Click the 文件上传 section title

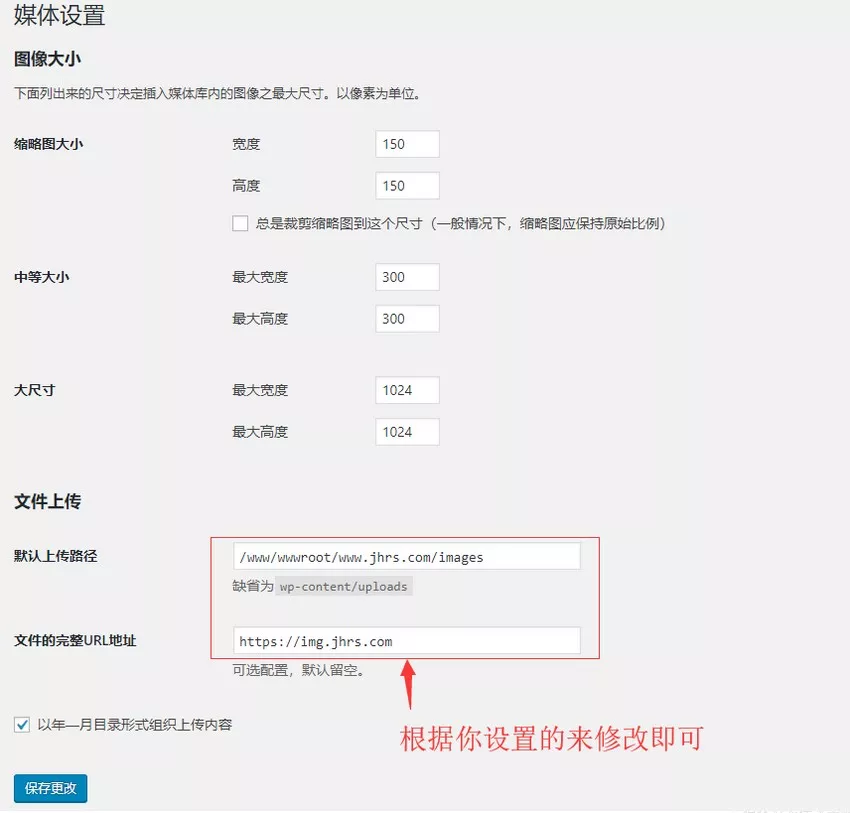tap(47, 501)
